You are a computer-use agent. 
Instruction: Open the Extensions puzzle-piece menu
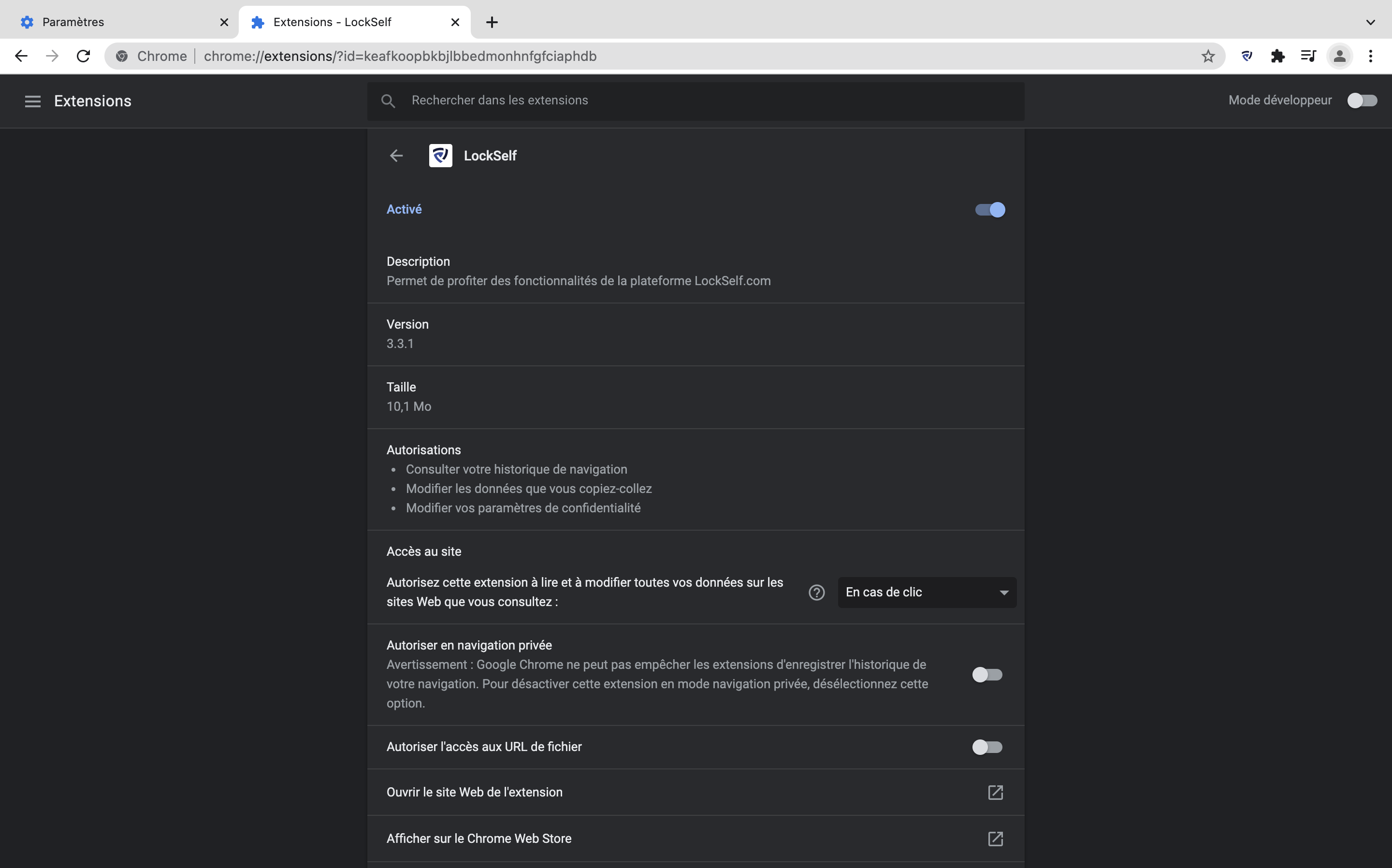click(x=1277, y=56)
